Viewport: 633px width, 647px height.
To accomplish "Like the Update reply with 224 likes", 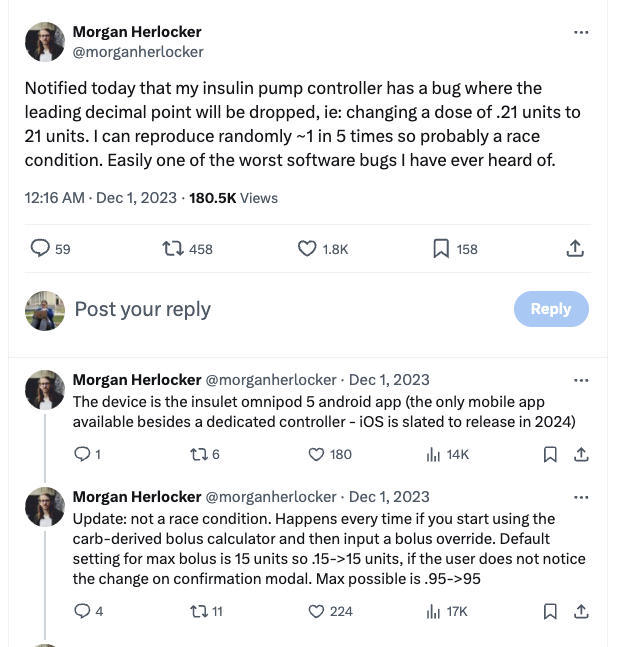I will click(x=316, y=611).
